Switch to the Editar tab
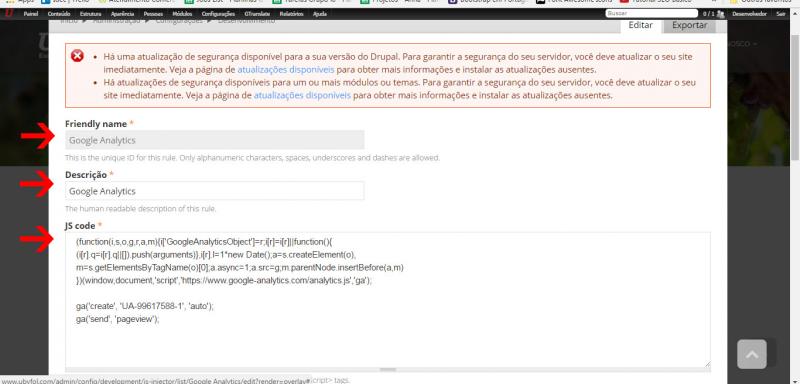Screen dimensions: 800x384 point(640,25)
